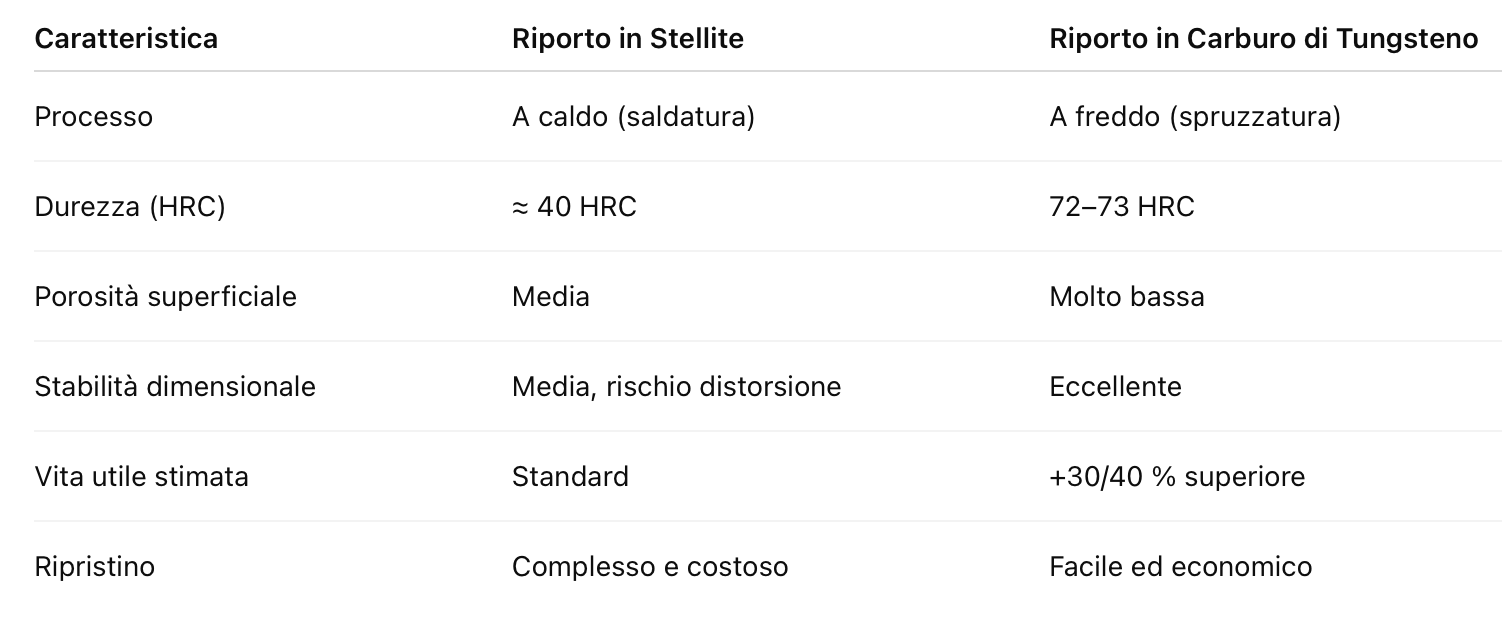
Task: Select the Stabilità dimensionale label
Action: click(175, 387)
